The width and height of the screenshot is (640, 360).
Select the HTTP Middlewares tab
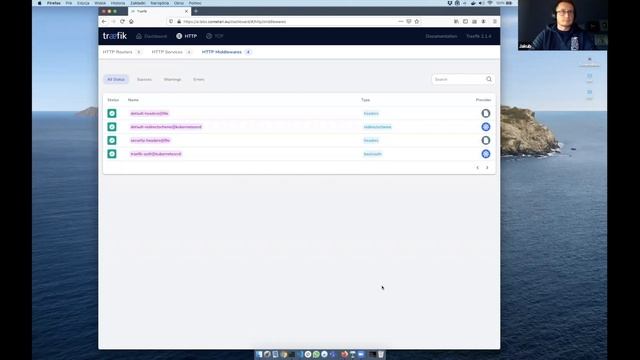[x=227, y=52]
